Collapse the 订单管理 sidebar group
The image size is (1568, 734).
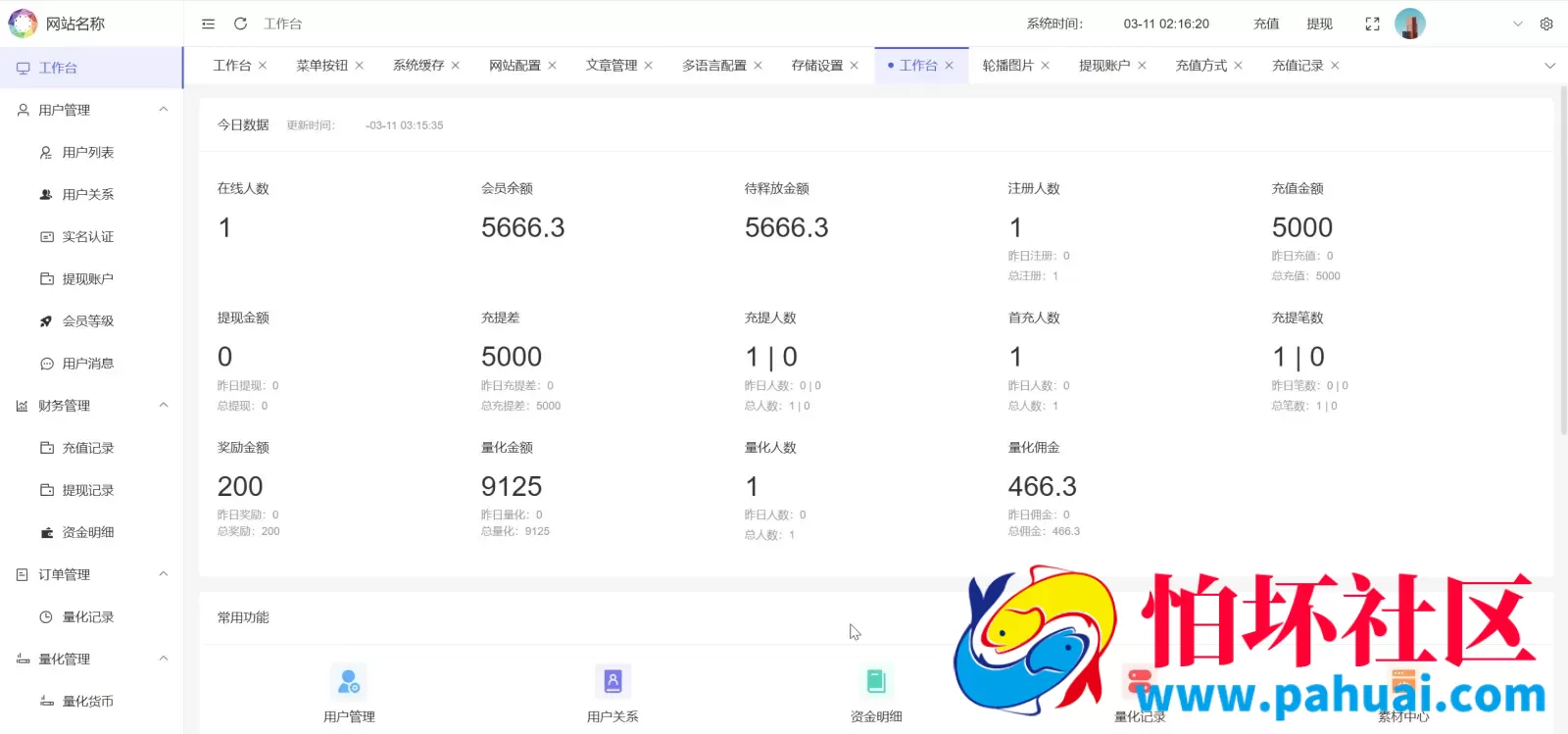point(91,574)
